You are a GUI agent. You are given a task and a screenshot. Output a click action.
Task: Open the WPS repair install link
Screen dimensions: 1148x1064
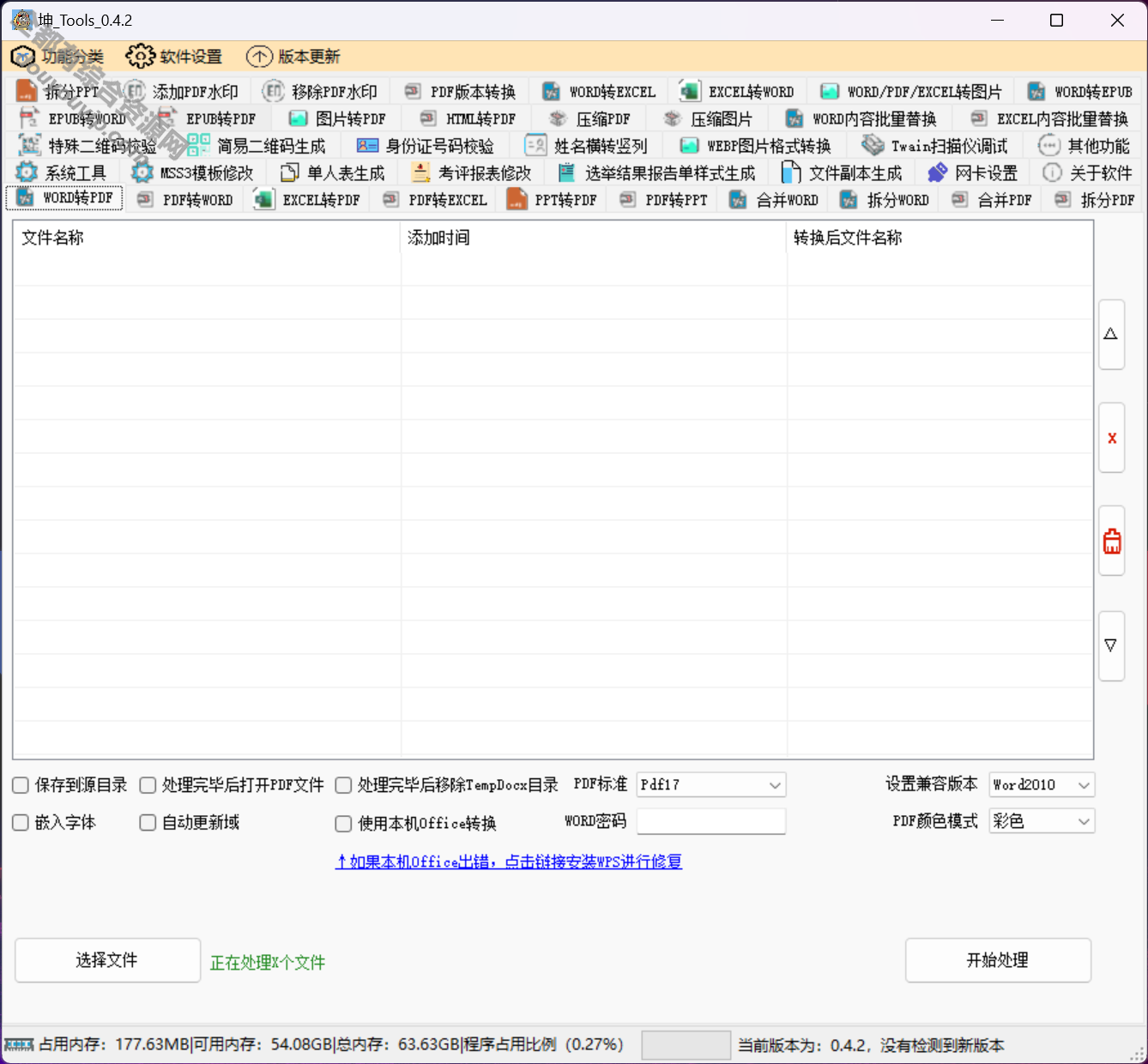tap(509, 861)
